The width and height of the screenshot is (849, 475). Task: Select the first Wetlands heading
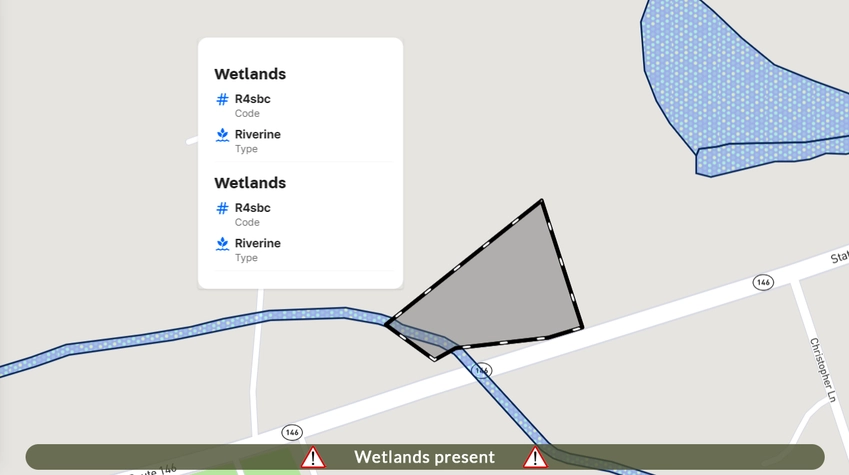click(250, 74)
